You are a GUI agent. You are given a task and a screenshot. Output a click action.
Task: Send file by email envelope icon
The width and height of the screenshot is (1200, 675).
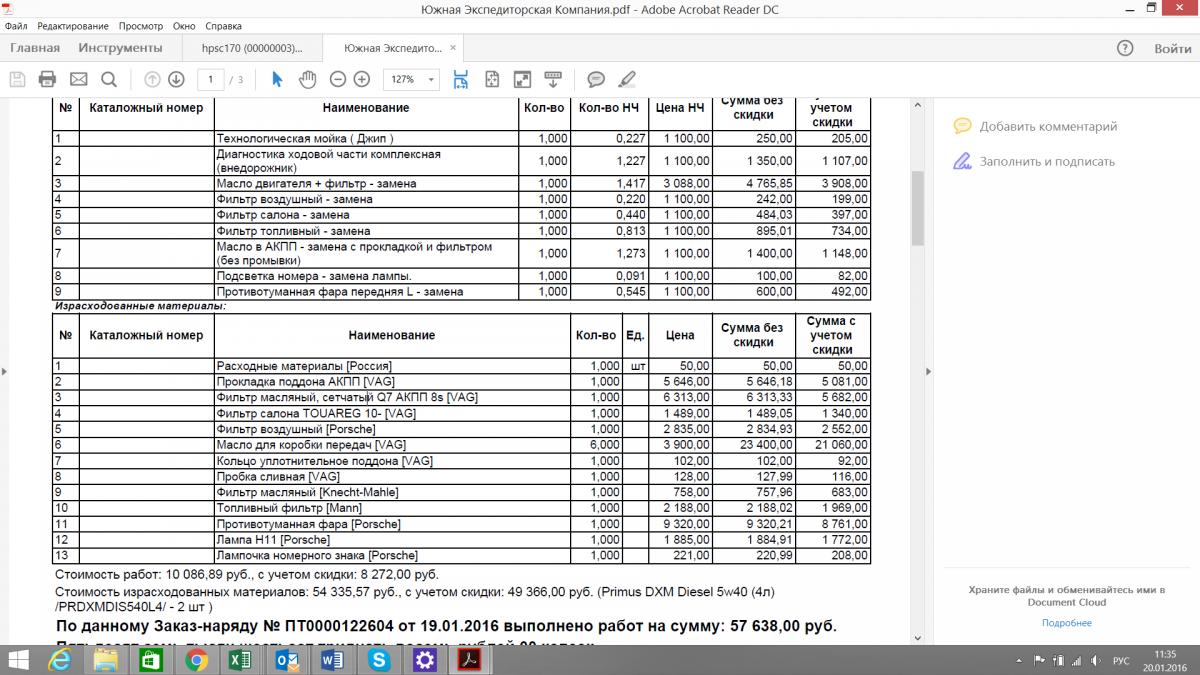(x=78, y=79)
